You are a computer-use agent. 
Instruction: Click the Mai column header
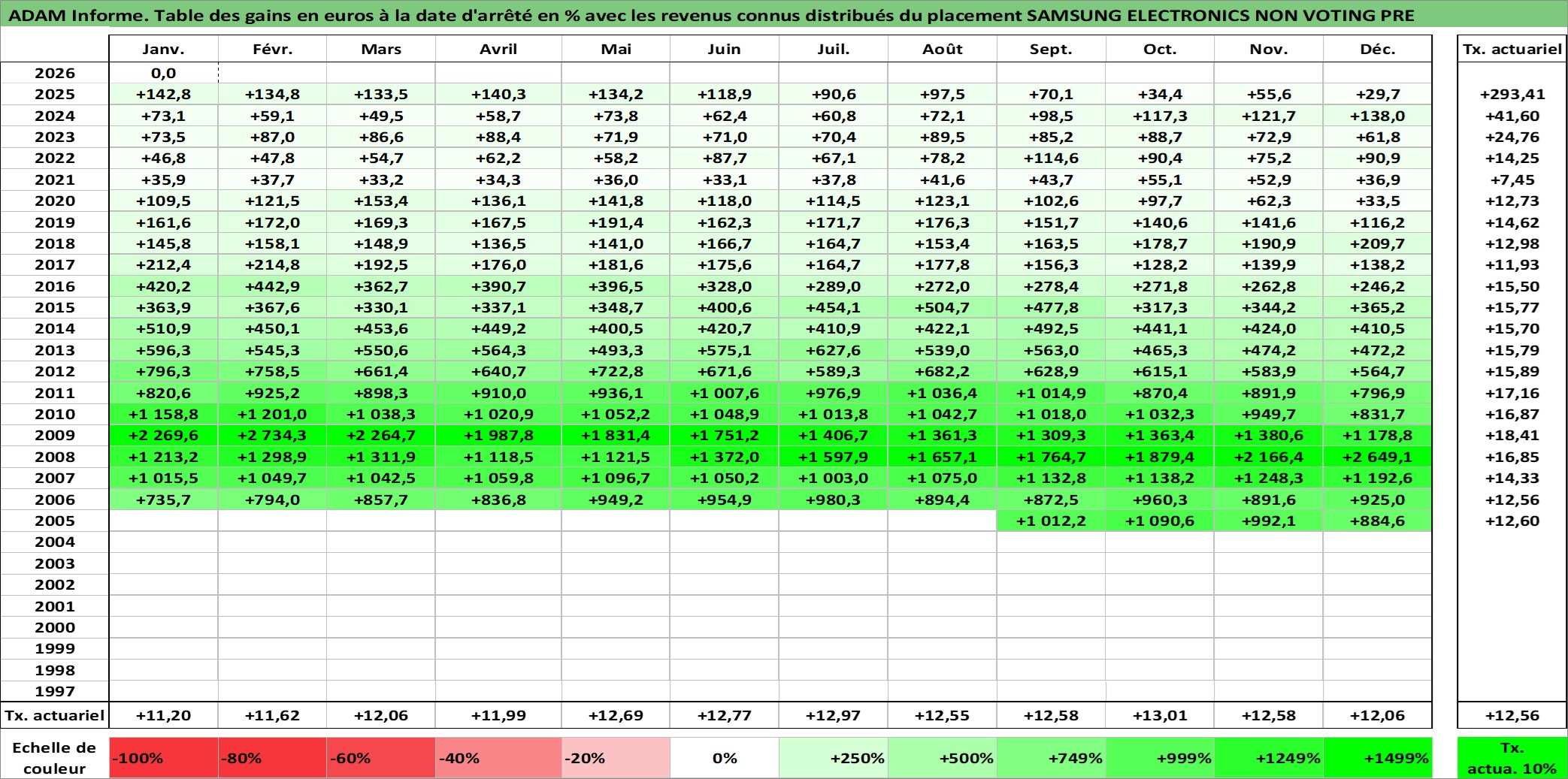(616, 49)
